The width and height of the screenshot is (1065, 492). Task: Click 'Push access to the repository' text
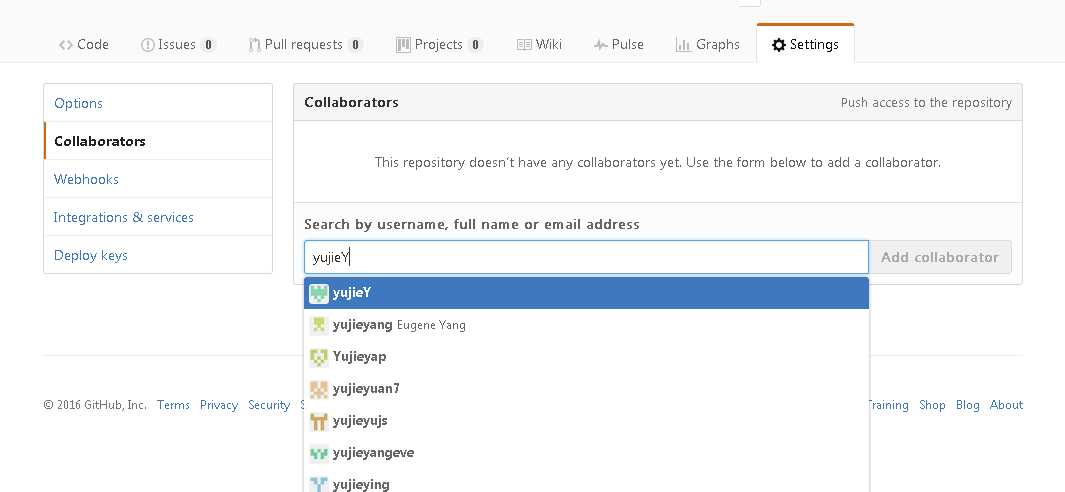pos(926,103)
